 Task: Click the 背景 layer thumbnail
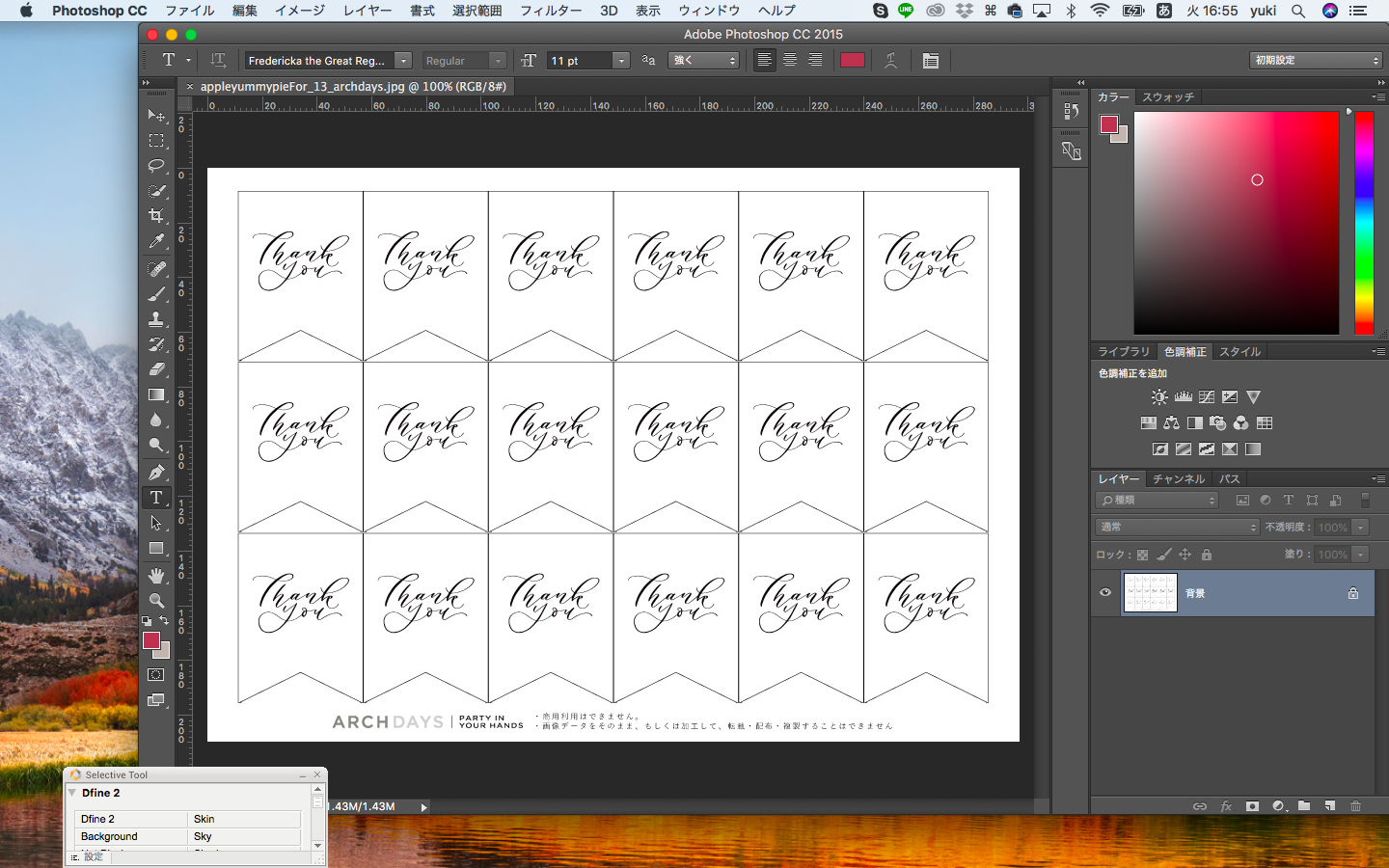pos(1150,593)
